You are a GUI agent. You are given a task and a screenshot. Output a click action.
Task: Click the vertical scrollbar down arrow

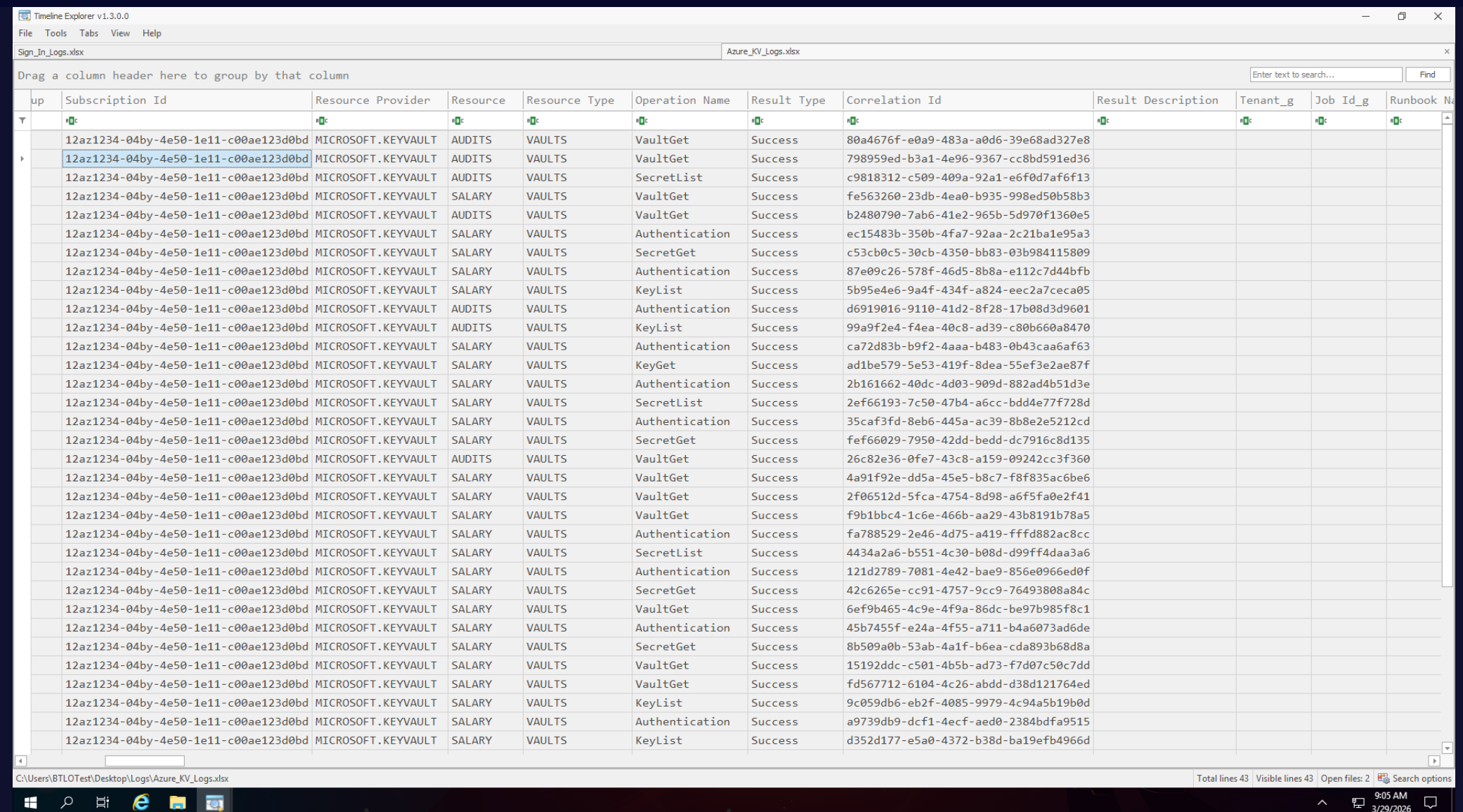tap(1447, 748)
